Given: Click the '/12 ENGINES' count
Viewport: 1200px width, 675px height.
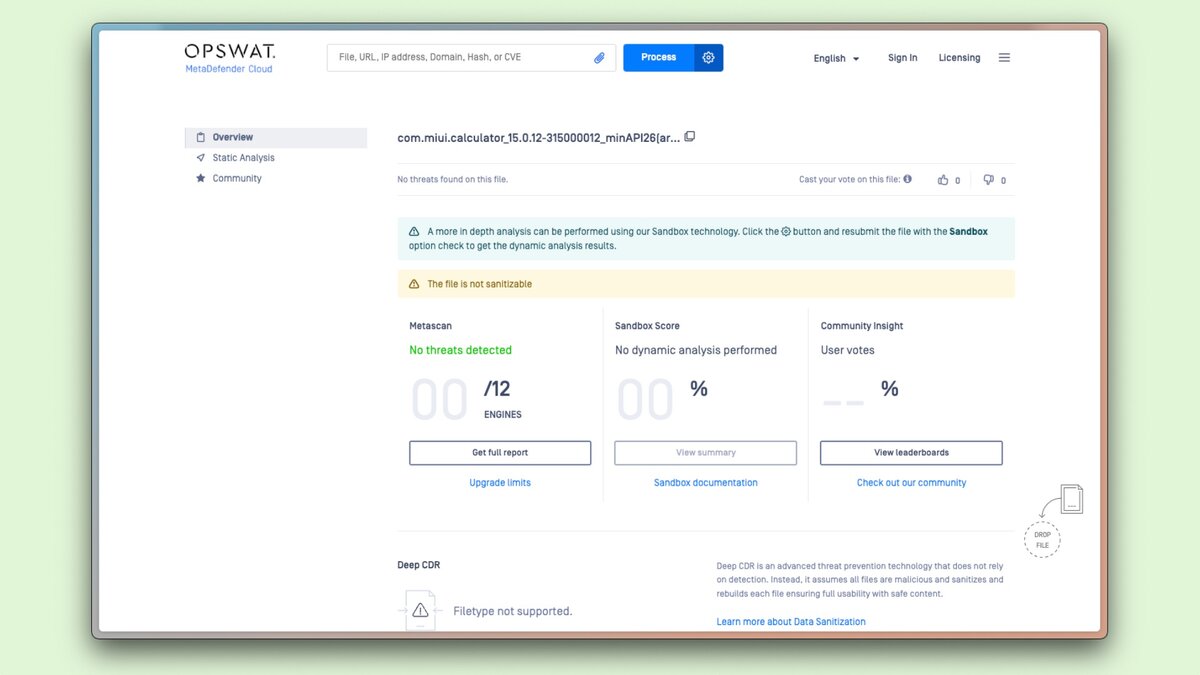Looking at the screenshot, I should click(x=503, y=399).
